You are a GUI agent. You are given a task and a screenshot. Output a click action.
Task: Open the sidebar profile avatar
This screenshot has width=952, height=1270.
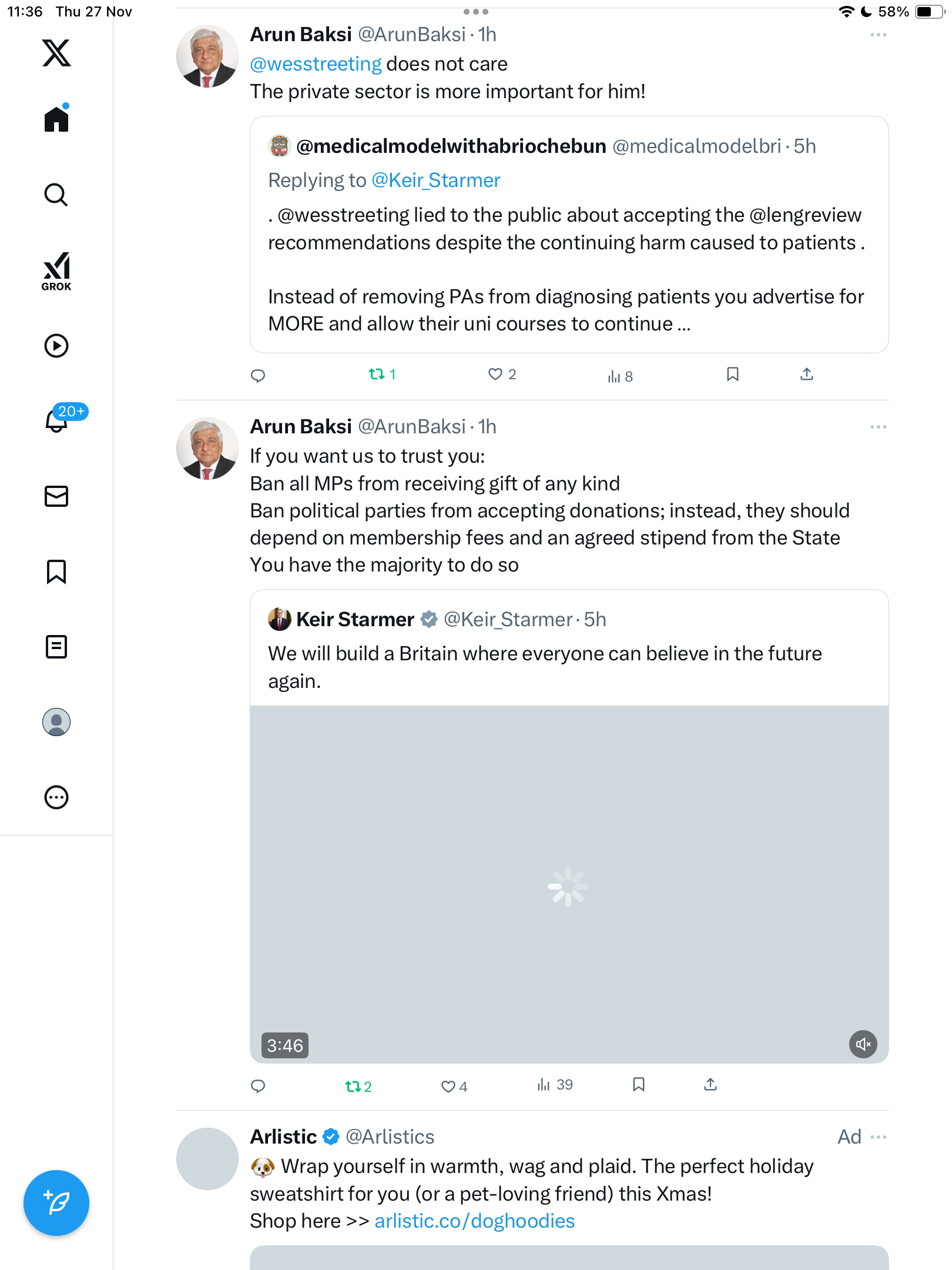pos(56,722)
